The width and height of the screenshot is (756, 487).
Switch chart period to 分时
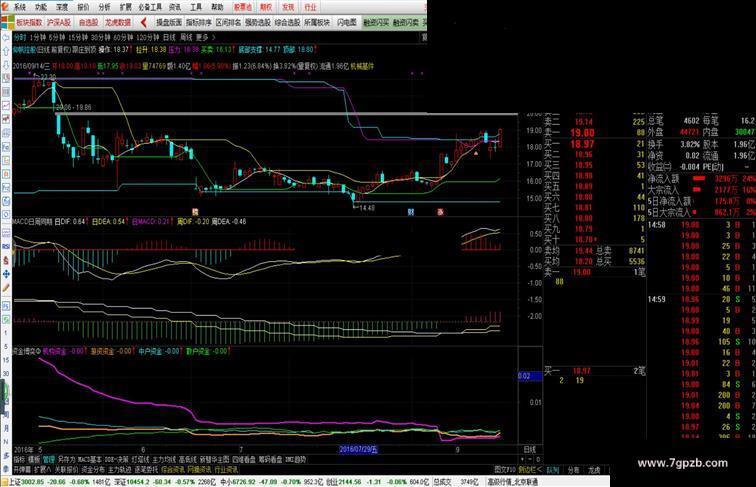pos(20,37)
